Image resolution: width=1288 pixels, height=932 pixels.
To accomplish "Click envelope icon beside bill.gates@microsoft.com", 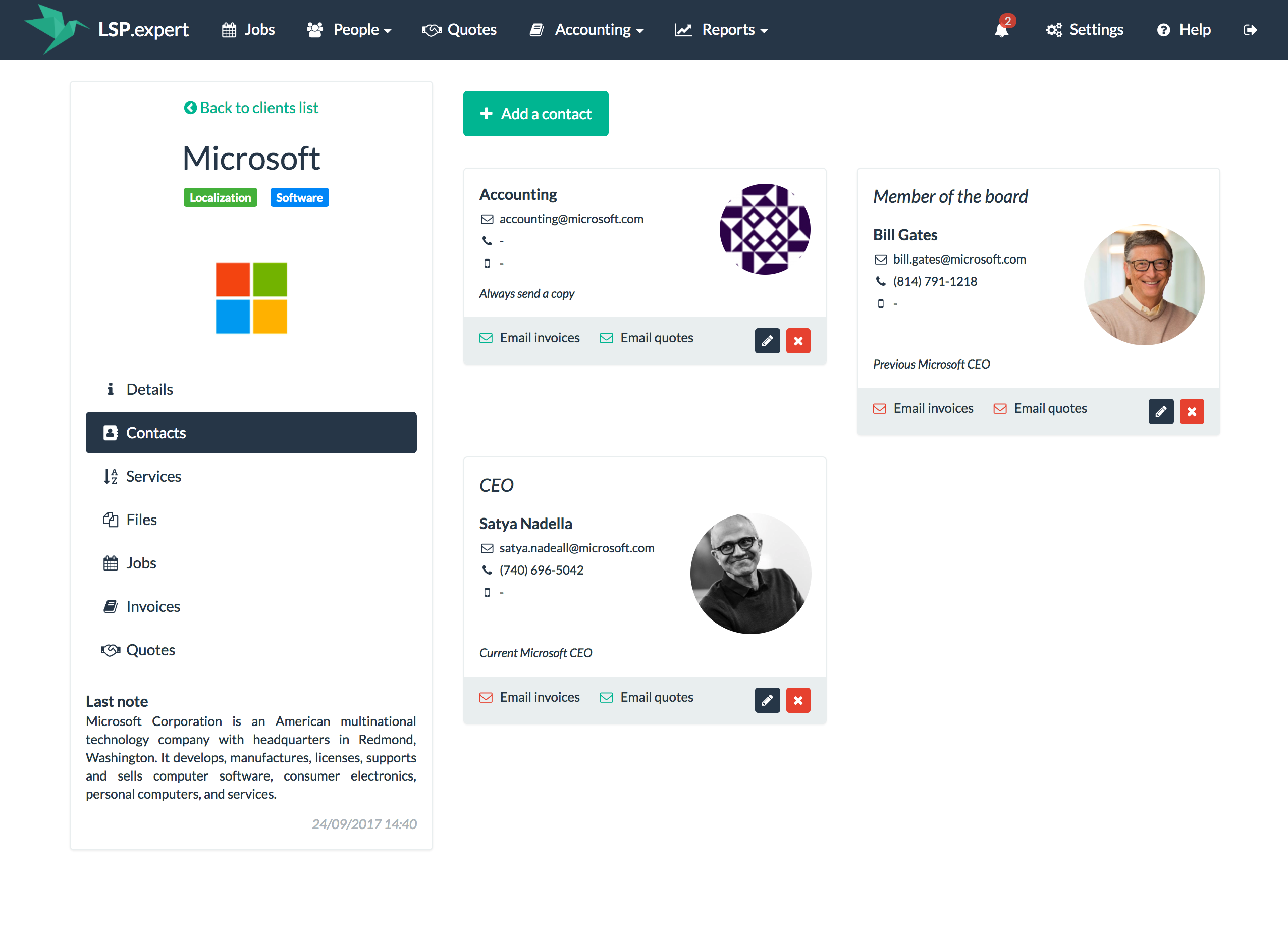I will click(x=880, y=260).
